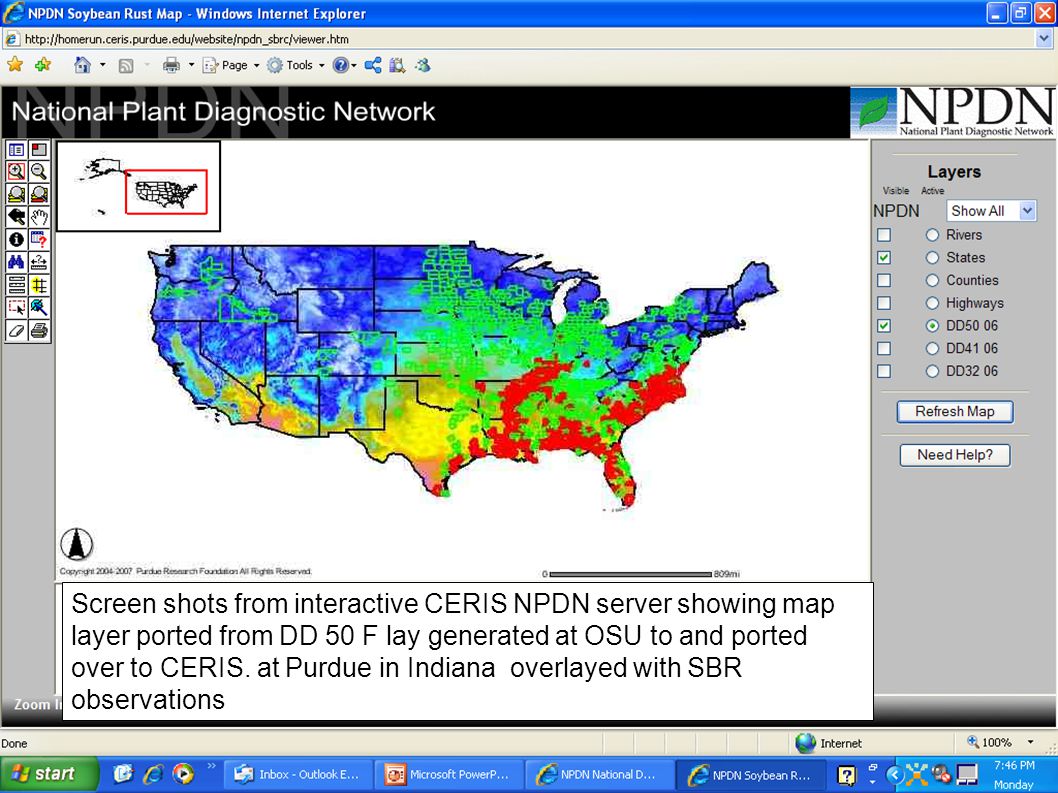Toggle the overview map tool icon
Image resolution: width=1058 pixels, height=793 pixels.
click(x=40, y=150)
